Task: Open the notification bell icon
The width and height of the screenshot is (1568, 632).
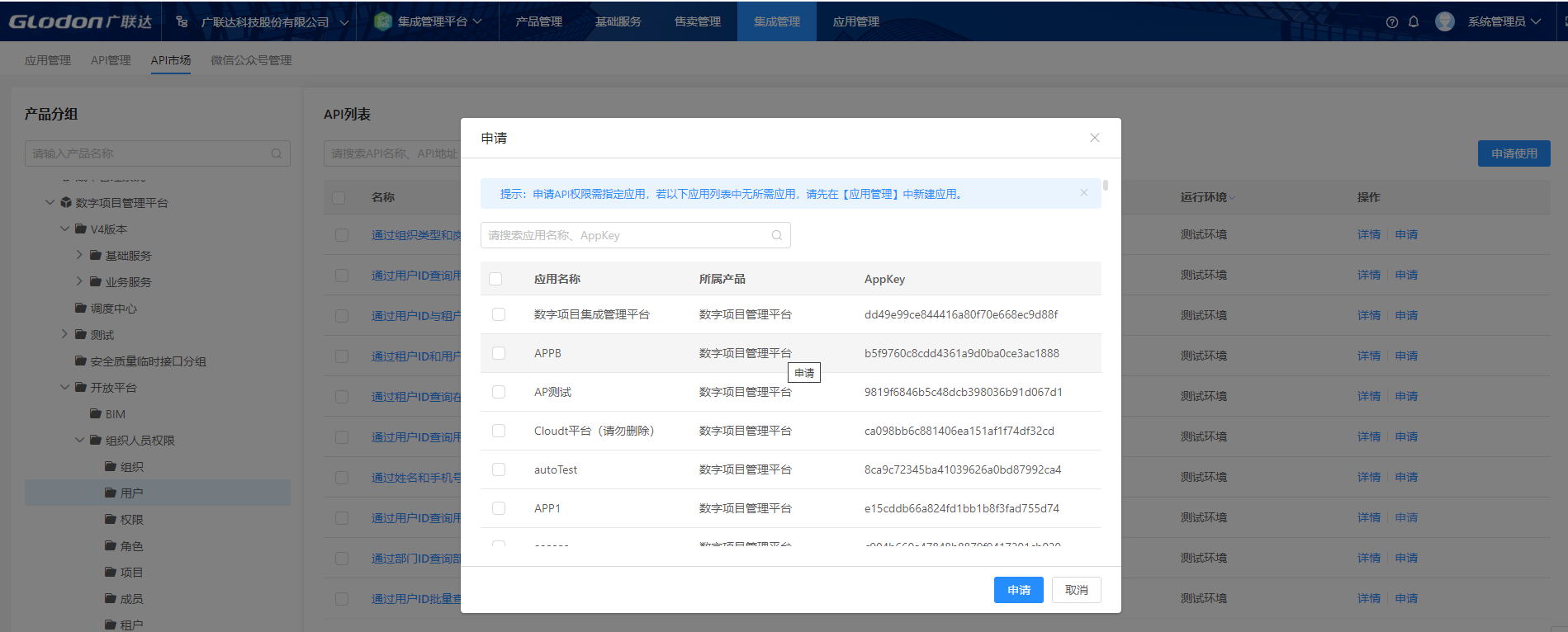Action: [1414, 22]
